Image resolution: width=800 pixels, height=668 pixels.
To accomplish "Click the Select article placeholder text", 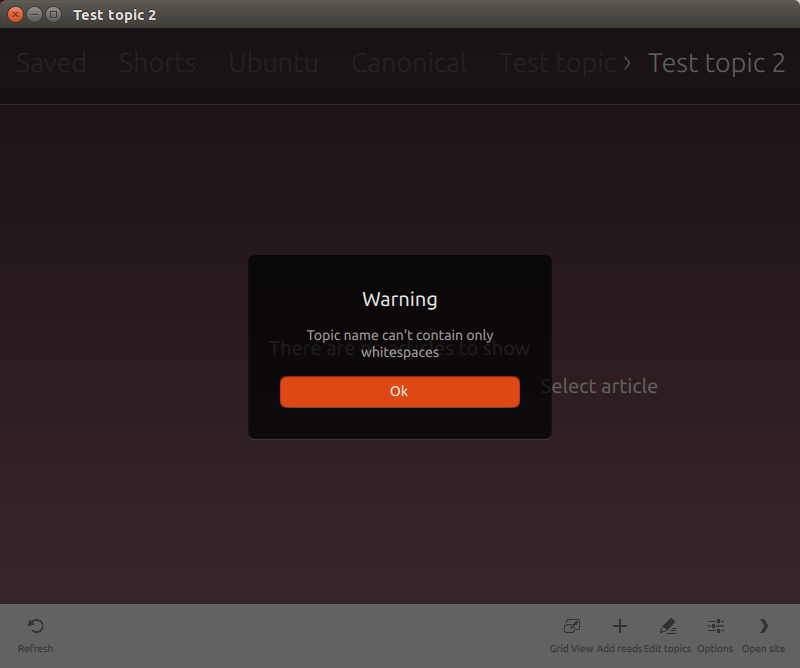I will [599, 386].
